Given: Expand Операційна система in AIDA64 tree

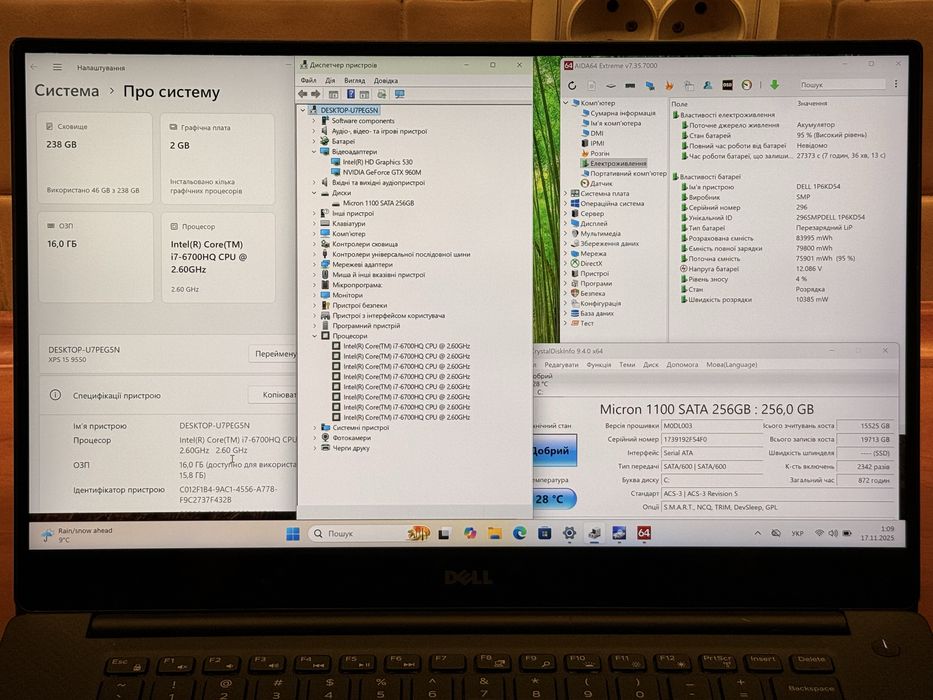Looking at the screenshot, I should tap(566, 204).
